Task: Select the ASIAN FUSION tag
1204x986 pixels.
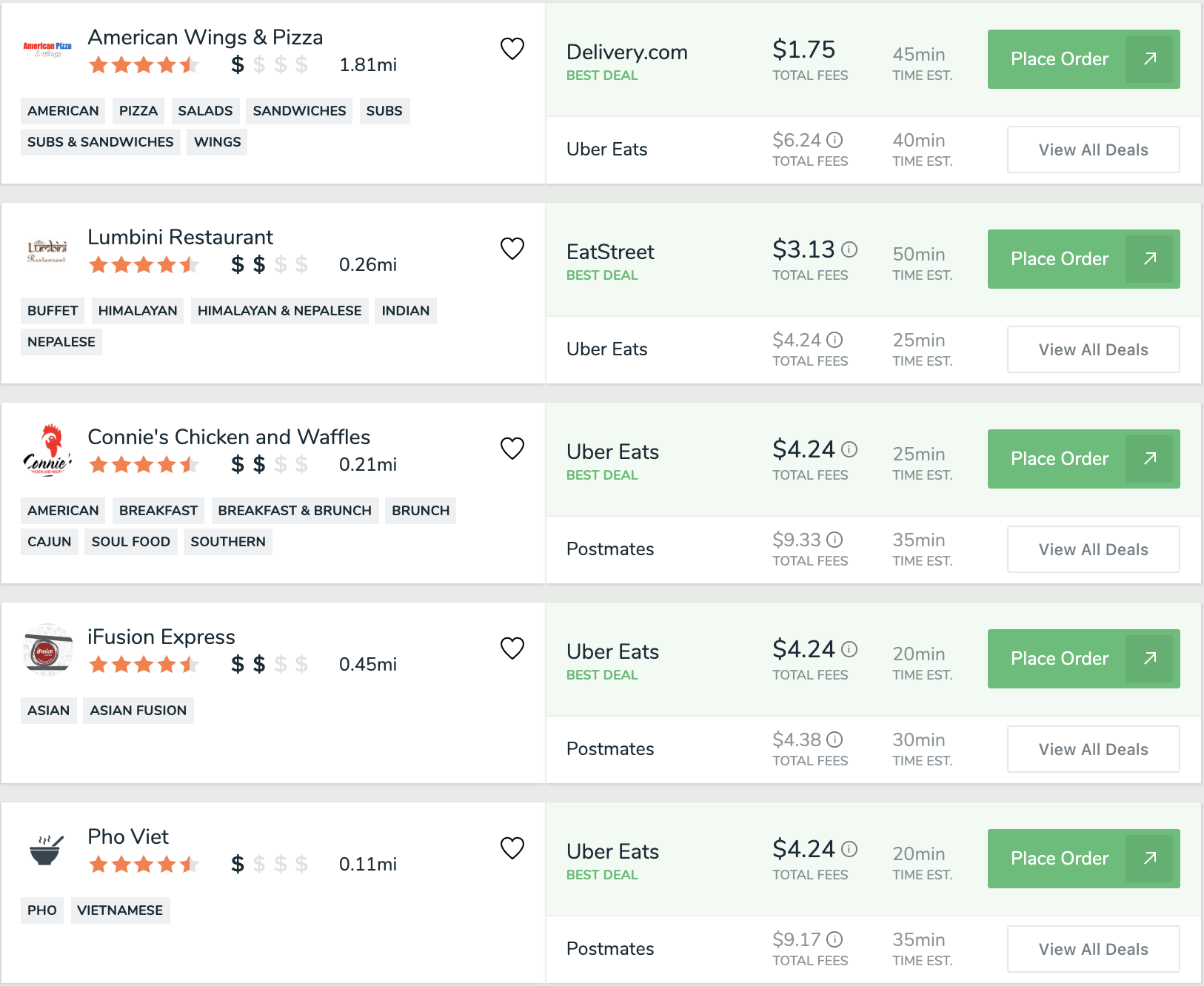Action: (138, 711)
